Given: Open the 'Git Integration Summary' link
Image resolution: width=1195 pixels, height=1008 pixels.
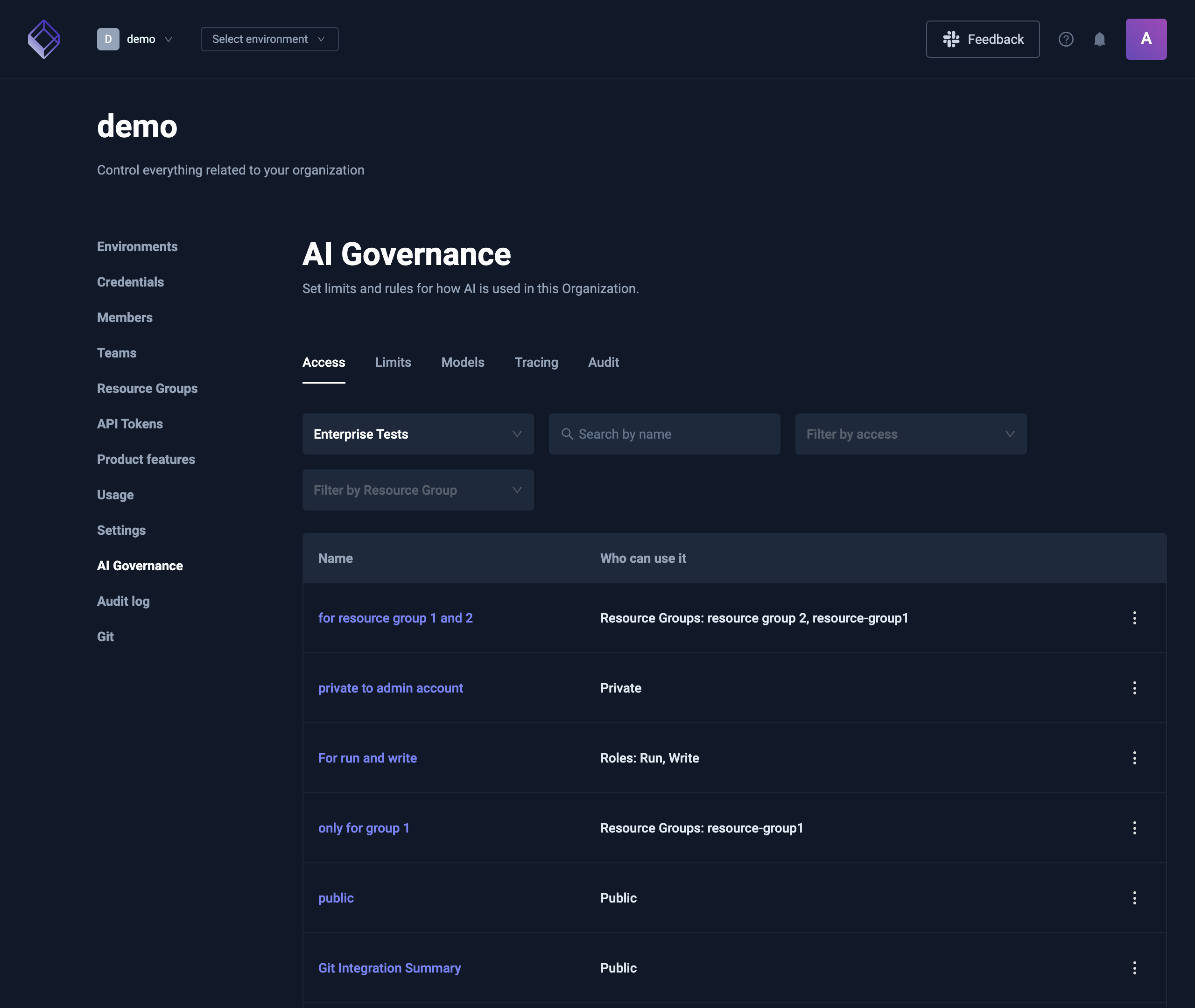Looking at the screenshot, I should click(x=389, y=968).
